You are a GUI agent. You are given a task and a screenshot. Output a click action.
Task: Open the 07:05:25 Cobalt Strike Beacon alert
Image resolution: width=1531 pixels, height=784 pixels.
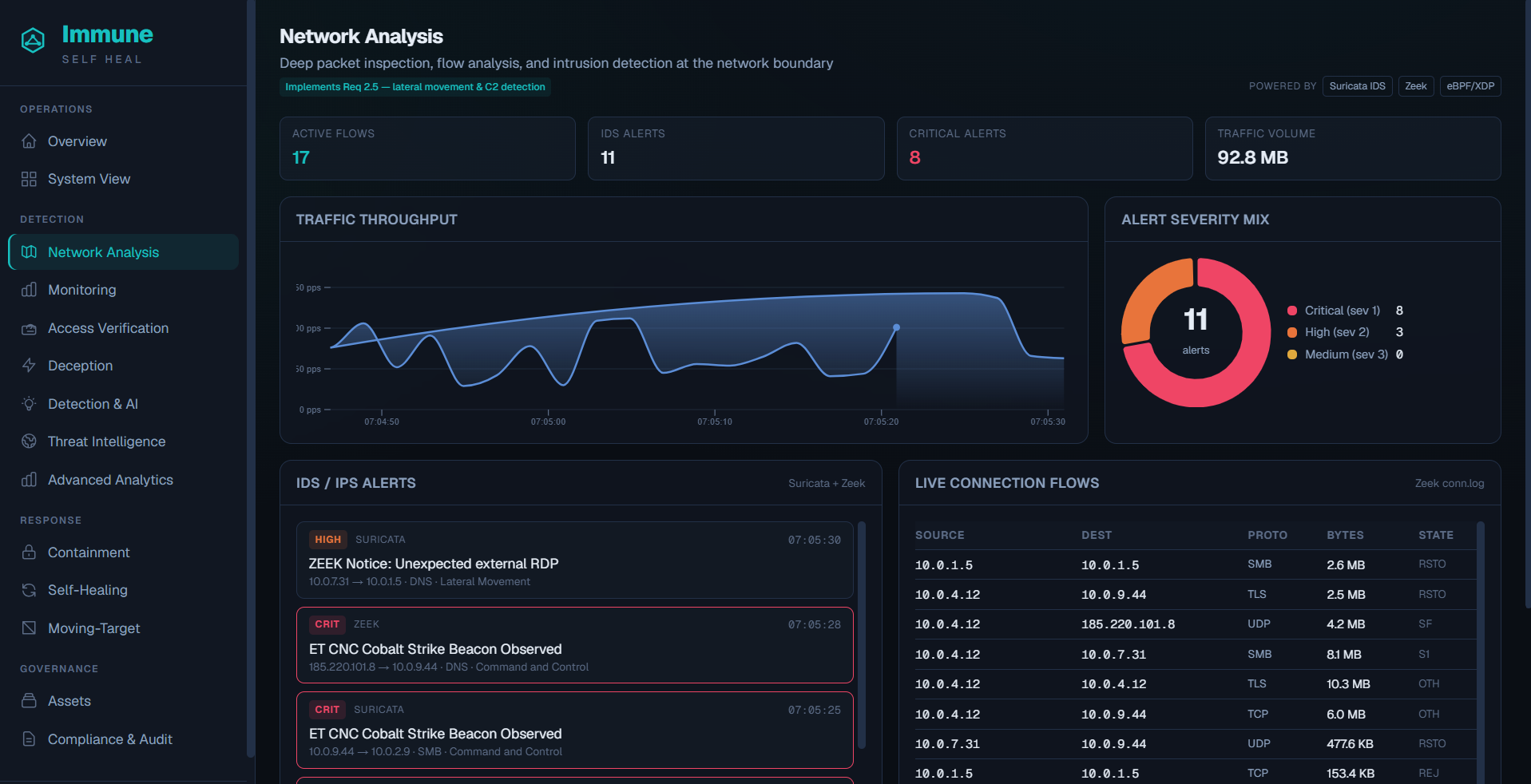click(575, 730)
